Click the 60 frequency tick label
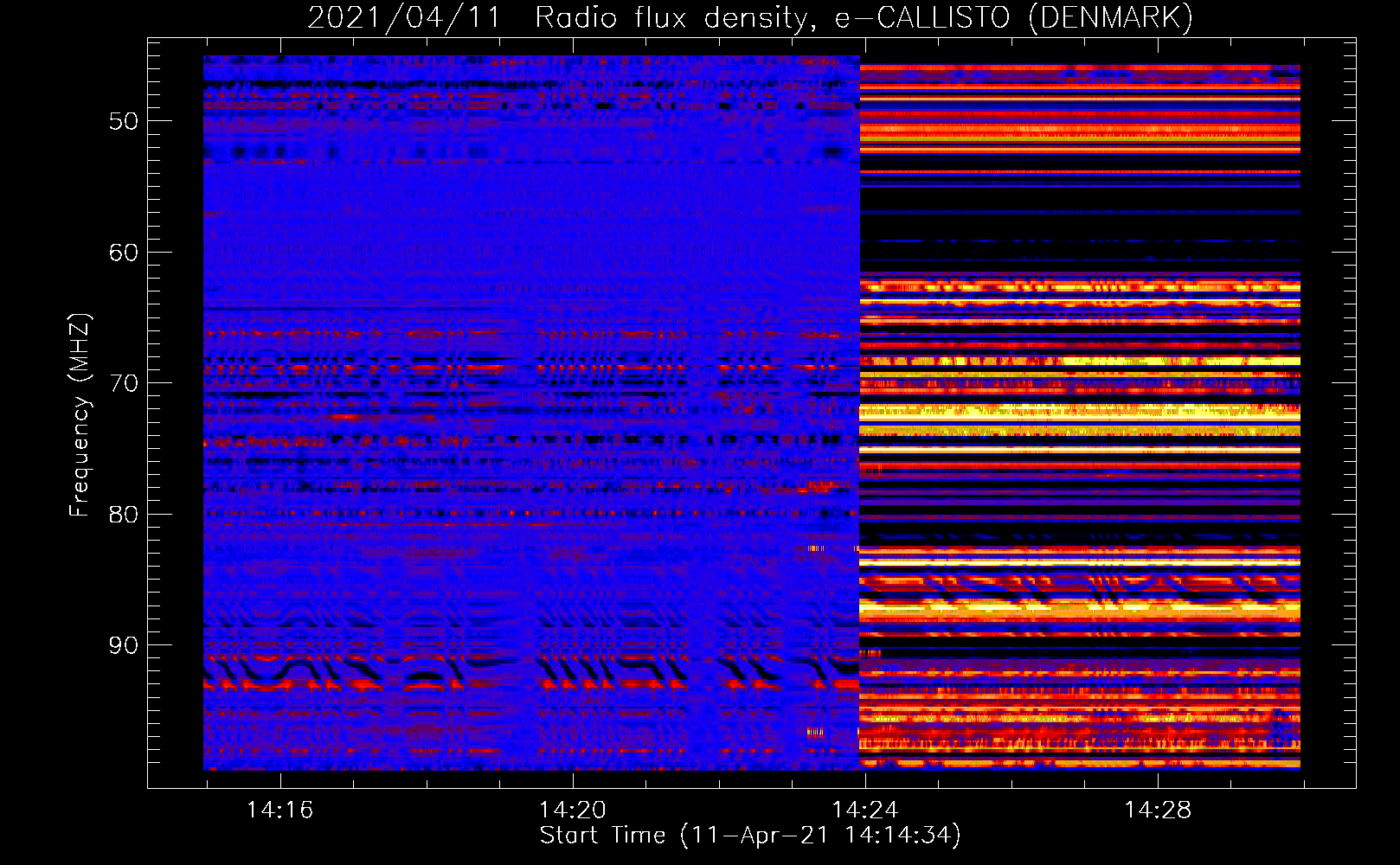Screen dimensions: 1400x865 coord(124,253)
